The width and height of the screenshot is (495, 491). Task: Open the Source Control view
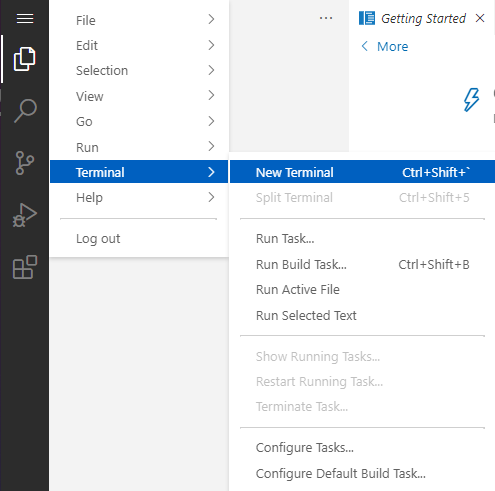[x=25, y=163]
